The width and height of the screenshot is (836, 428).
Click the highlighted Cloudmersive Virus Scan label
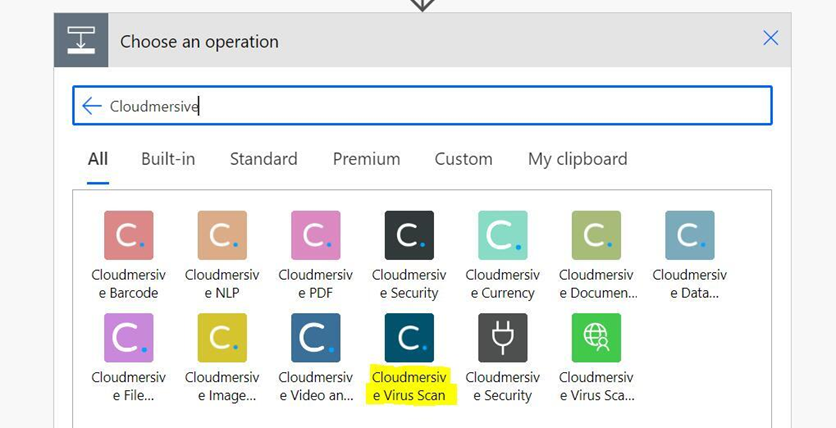point(409,386)
